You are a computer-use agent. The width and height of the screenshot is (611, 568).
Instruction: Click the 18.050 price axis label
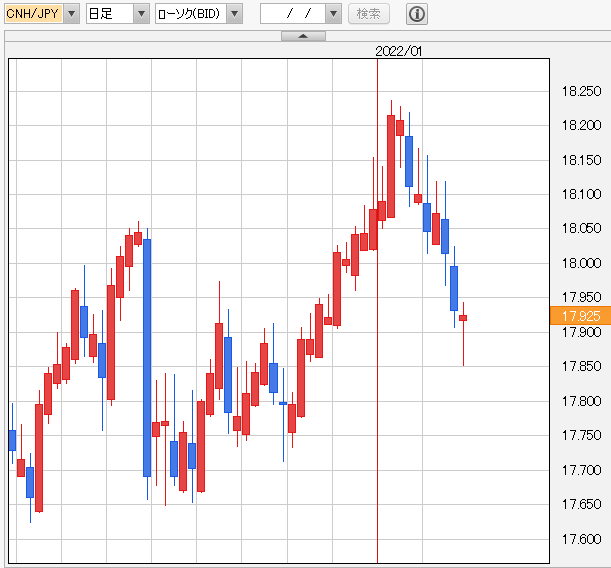581,228
